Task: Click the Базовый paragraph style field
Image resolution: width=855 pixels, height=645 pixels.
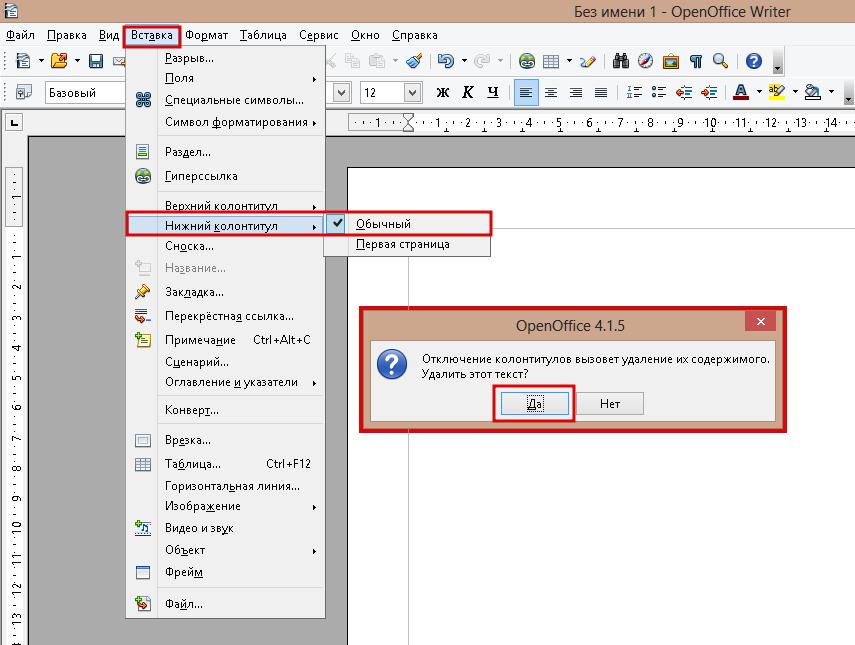Action: (x=86, y=93)
